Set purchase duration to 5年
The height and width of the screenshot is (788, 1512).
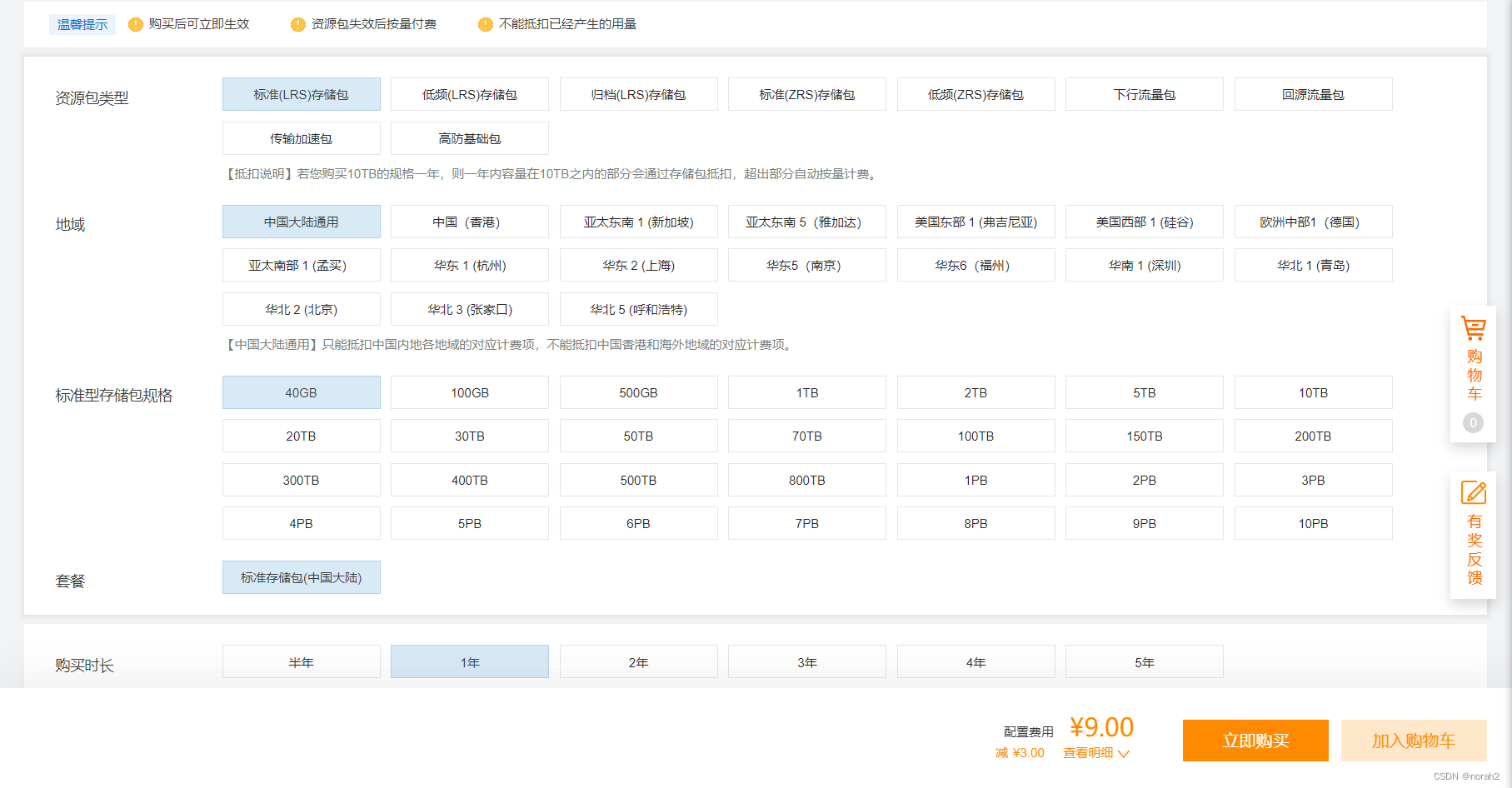(x=1145, y=662)
